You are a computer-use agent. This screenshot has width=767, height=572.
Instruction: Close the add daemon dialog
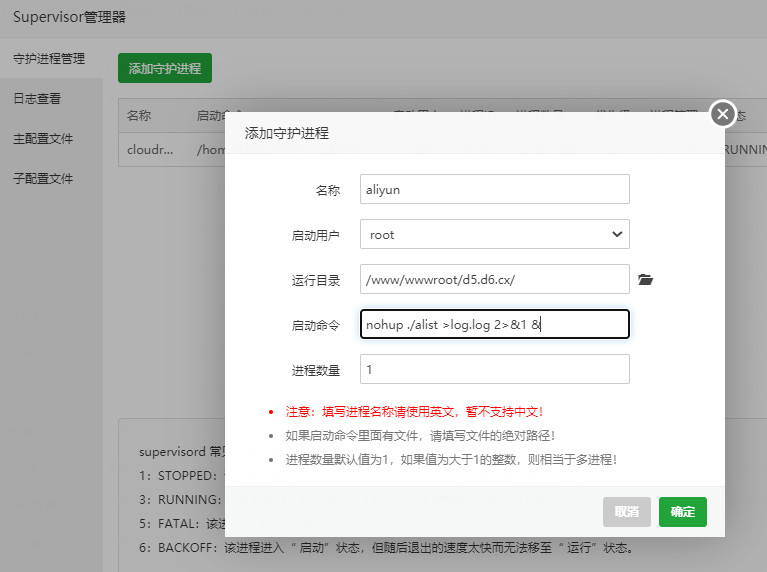[722, 114]
